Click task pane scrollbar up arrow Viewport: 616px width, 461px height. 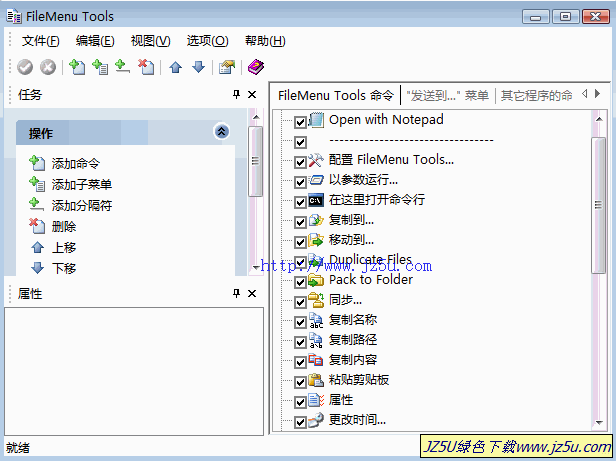coord(256,117)
